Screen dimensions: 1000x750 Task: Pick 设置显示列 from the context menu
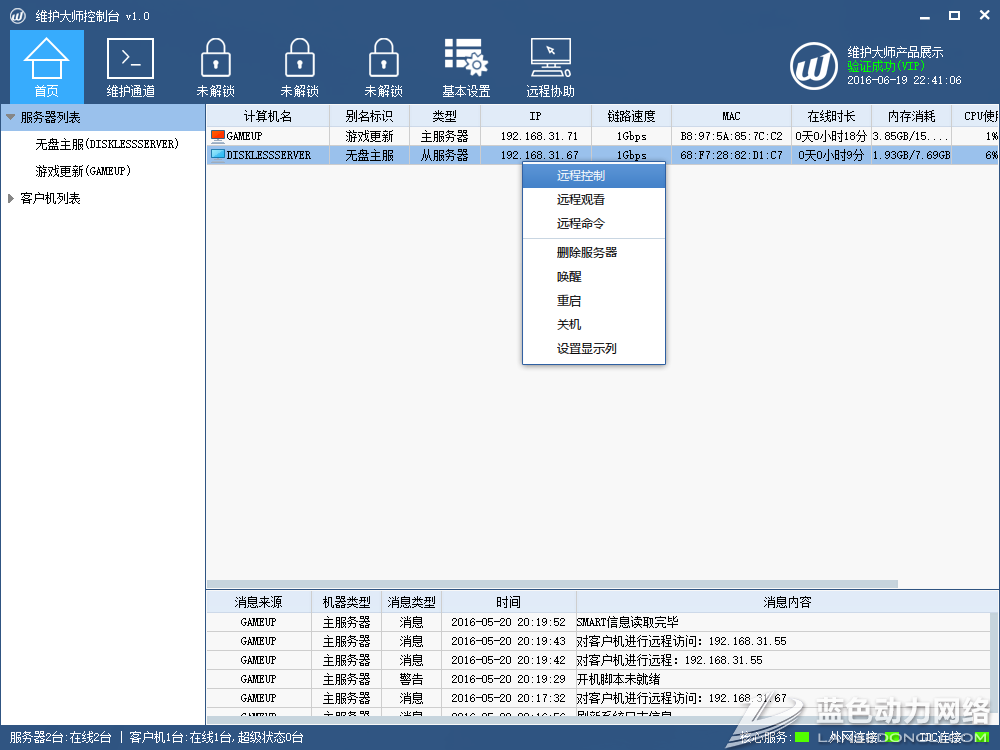587,348
